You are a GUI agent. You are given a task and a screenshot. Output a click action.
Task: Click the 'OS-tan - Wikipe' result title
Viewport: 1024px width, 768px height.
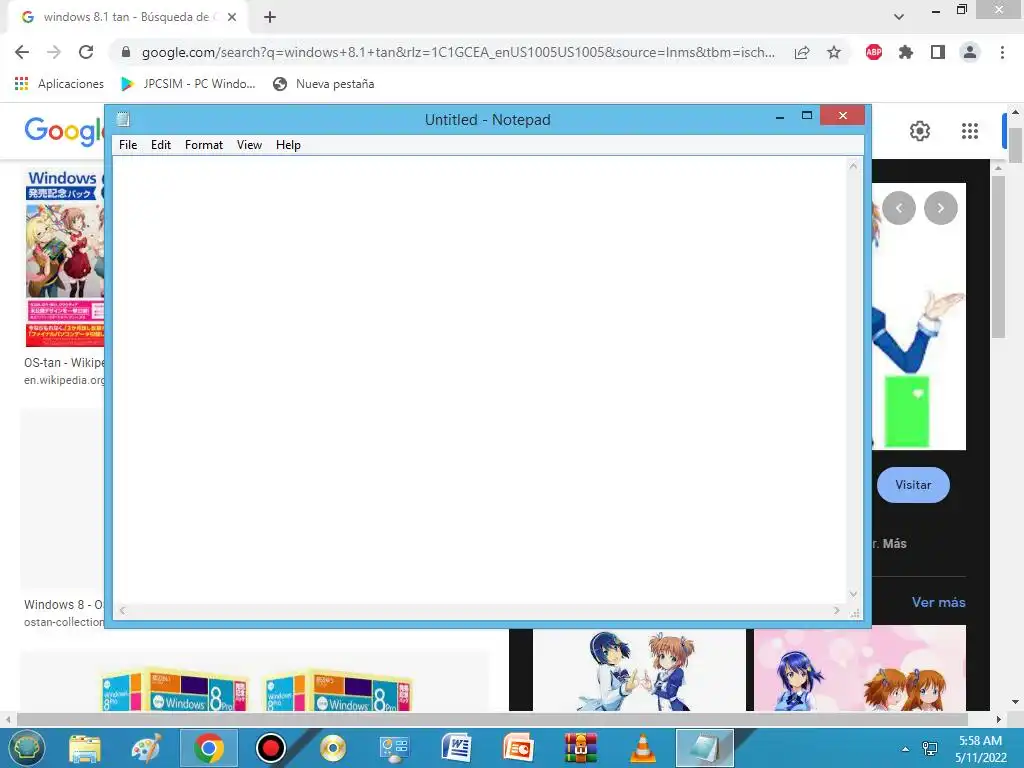pos(64,362)
